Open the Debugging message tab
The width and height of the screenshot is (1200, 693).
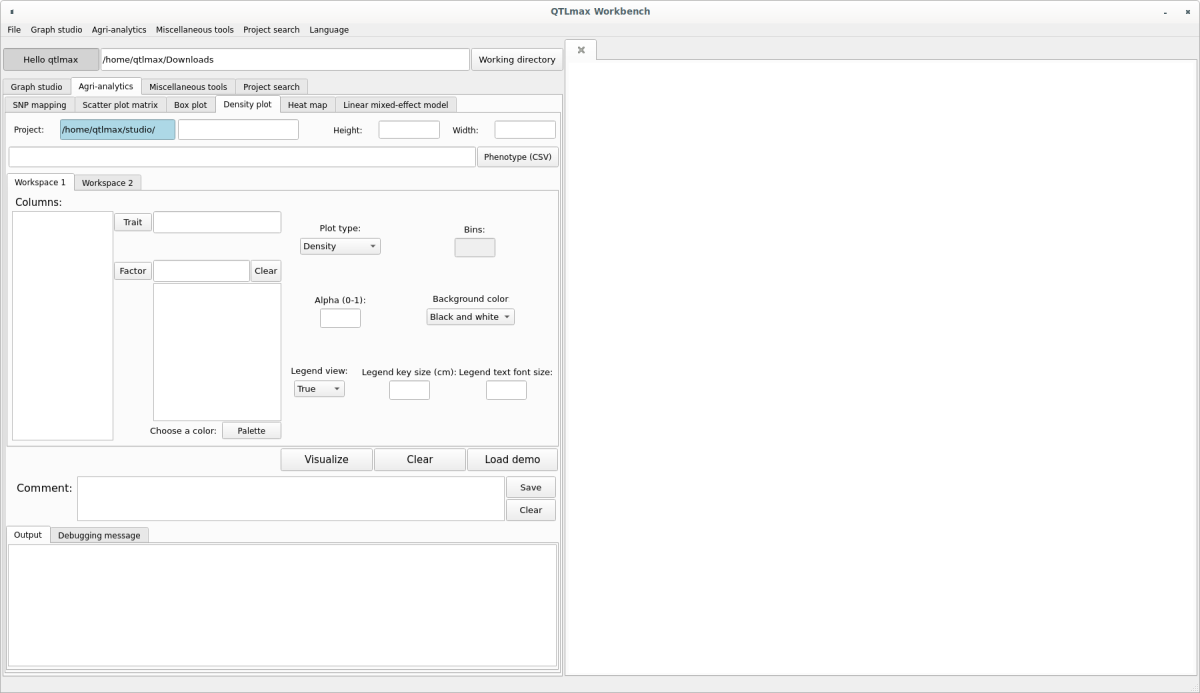point(99,536)
